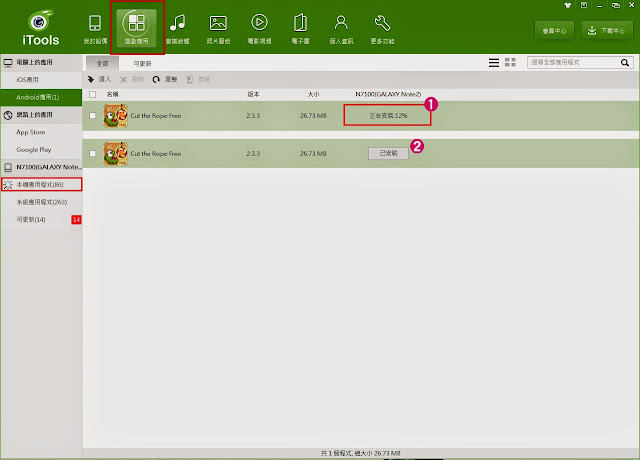Focus the search all apps field
This screenshot has height=460, width=640.
click(573, 62)
